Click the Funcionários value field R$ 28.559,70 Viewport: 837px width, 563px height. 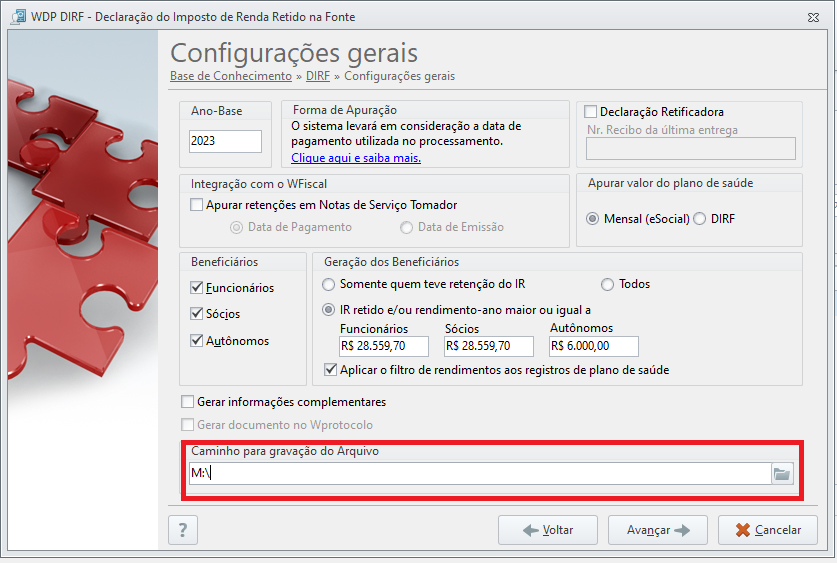(384, 346)
